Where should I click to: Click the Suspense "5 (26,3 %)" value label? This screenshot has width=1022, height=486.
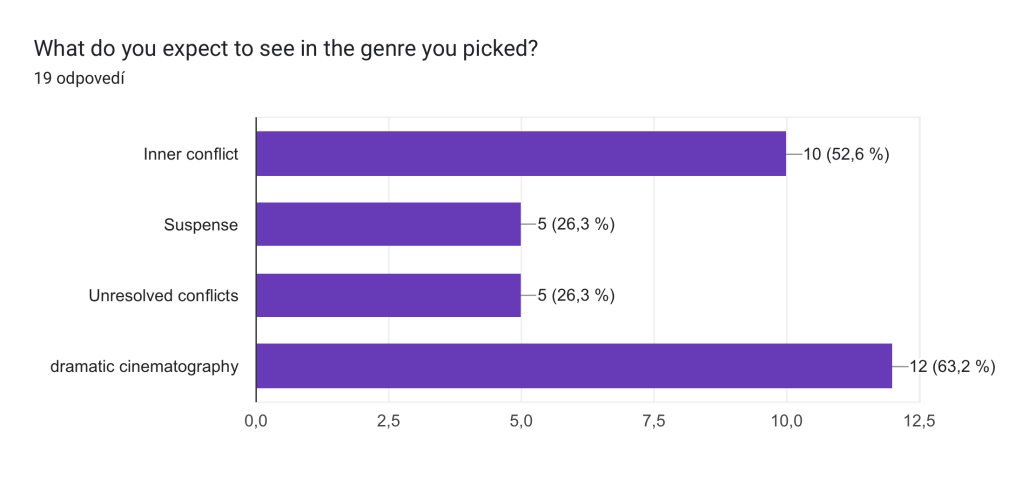pos(575,225)
